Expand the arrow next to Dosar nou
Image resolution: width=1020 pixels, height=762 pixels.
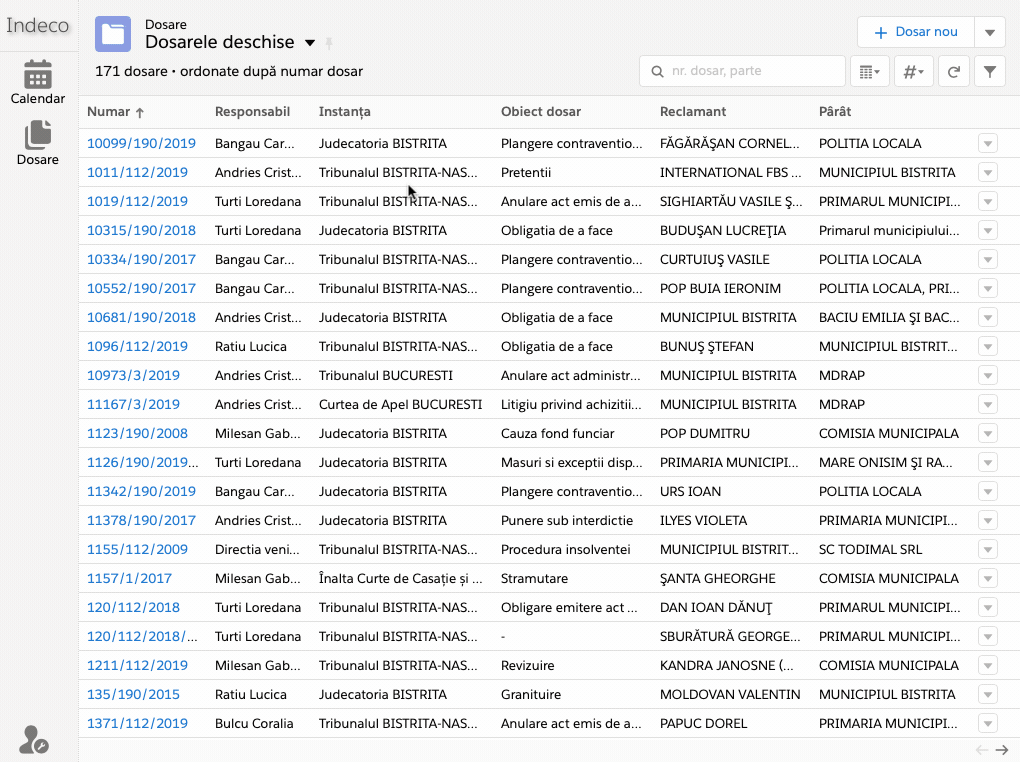989,32
